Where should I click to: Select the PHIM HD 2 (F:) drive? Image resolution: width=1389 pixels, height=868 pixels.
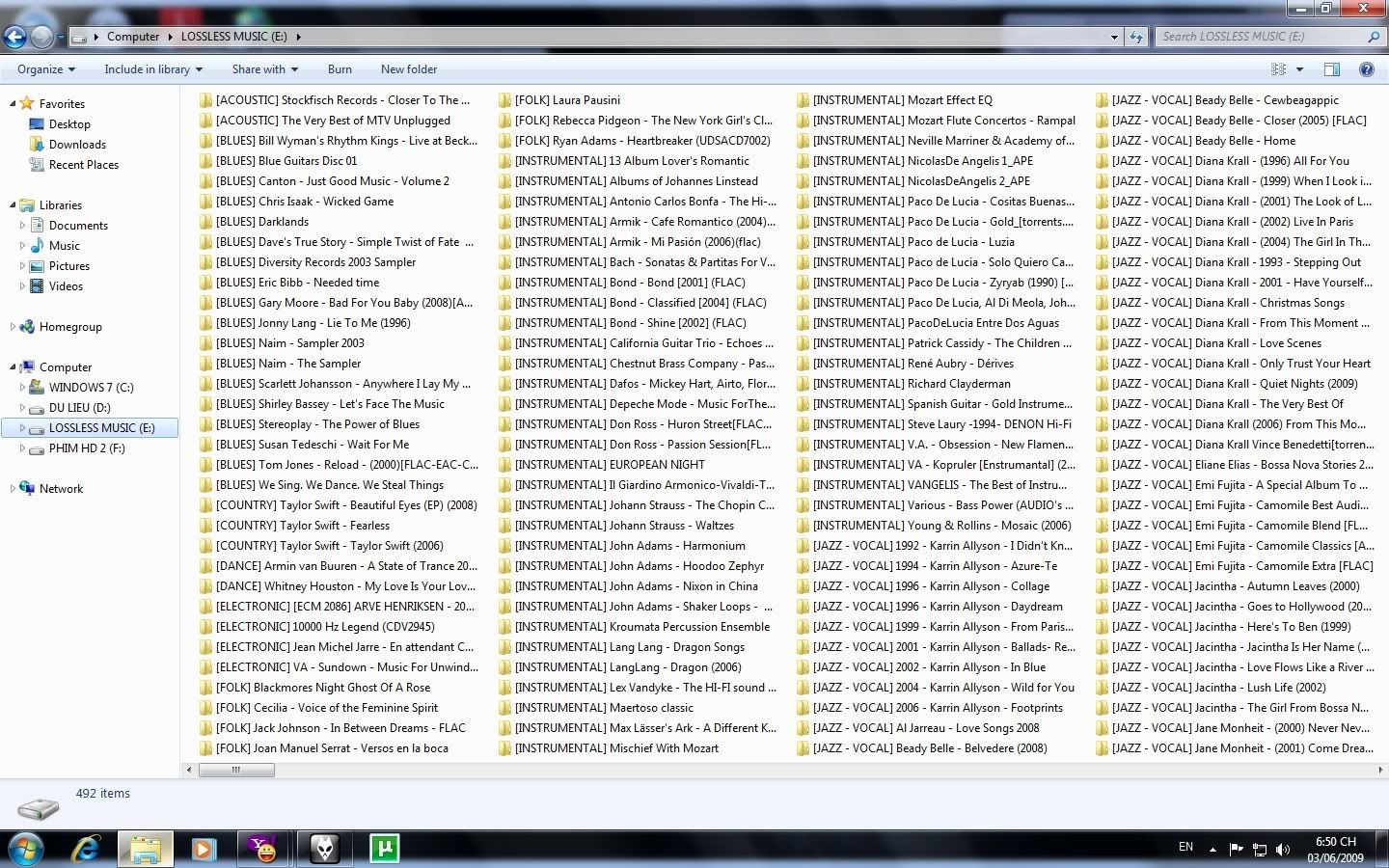87,448
